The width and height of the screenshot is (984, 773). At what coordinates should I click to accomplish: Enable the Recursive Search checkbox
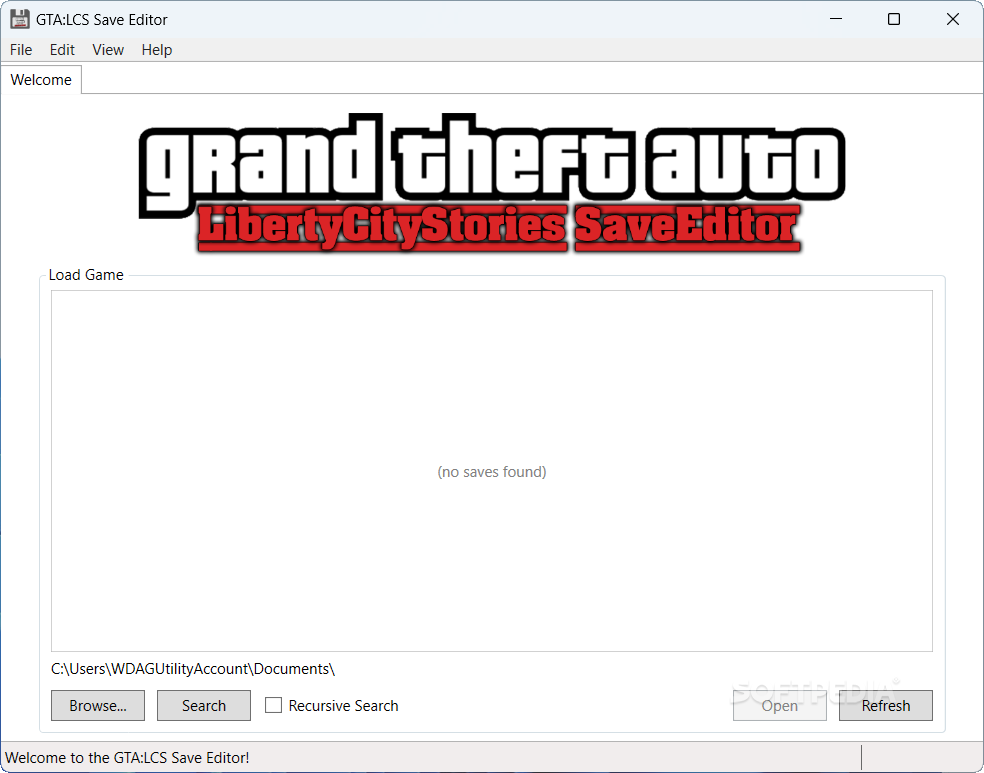[x=273, y=705]
